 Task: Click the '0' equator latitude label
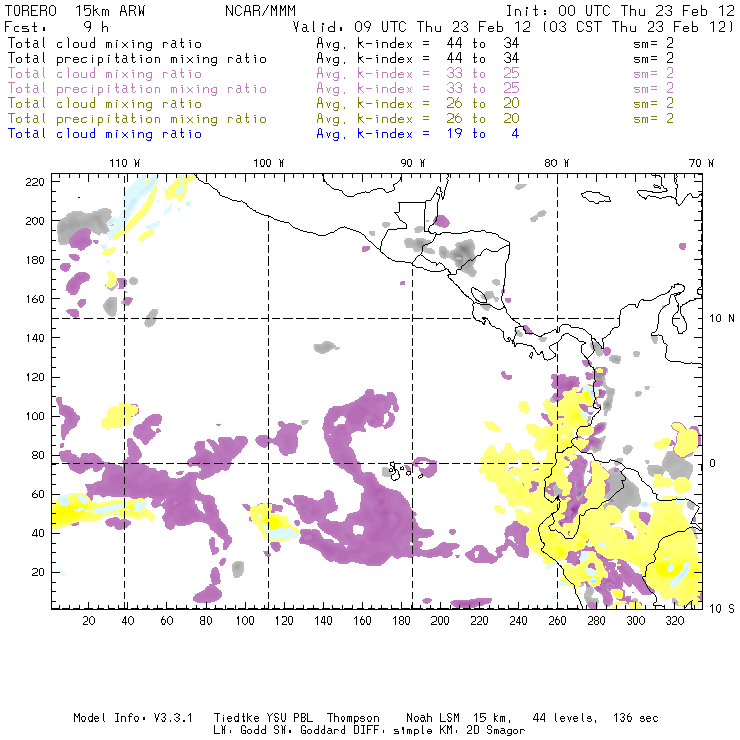(713, 463)
